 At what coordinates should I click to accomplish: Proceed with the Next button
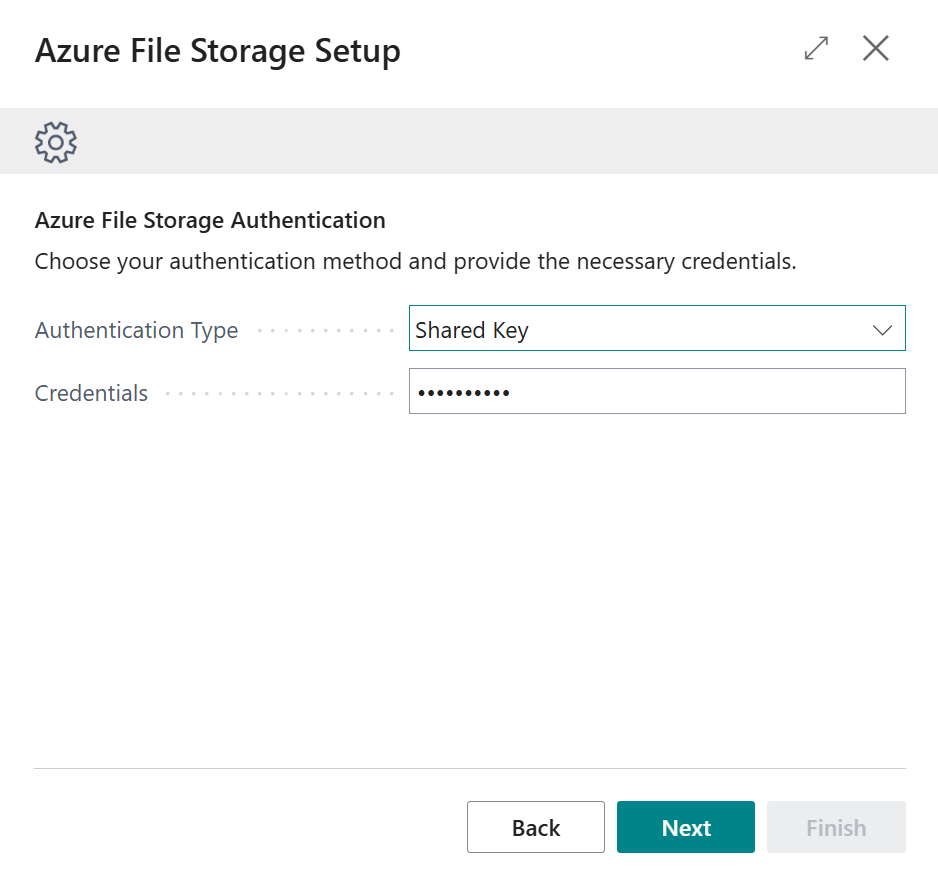pyautogui.click(x=685, y=827)
